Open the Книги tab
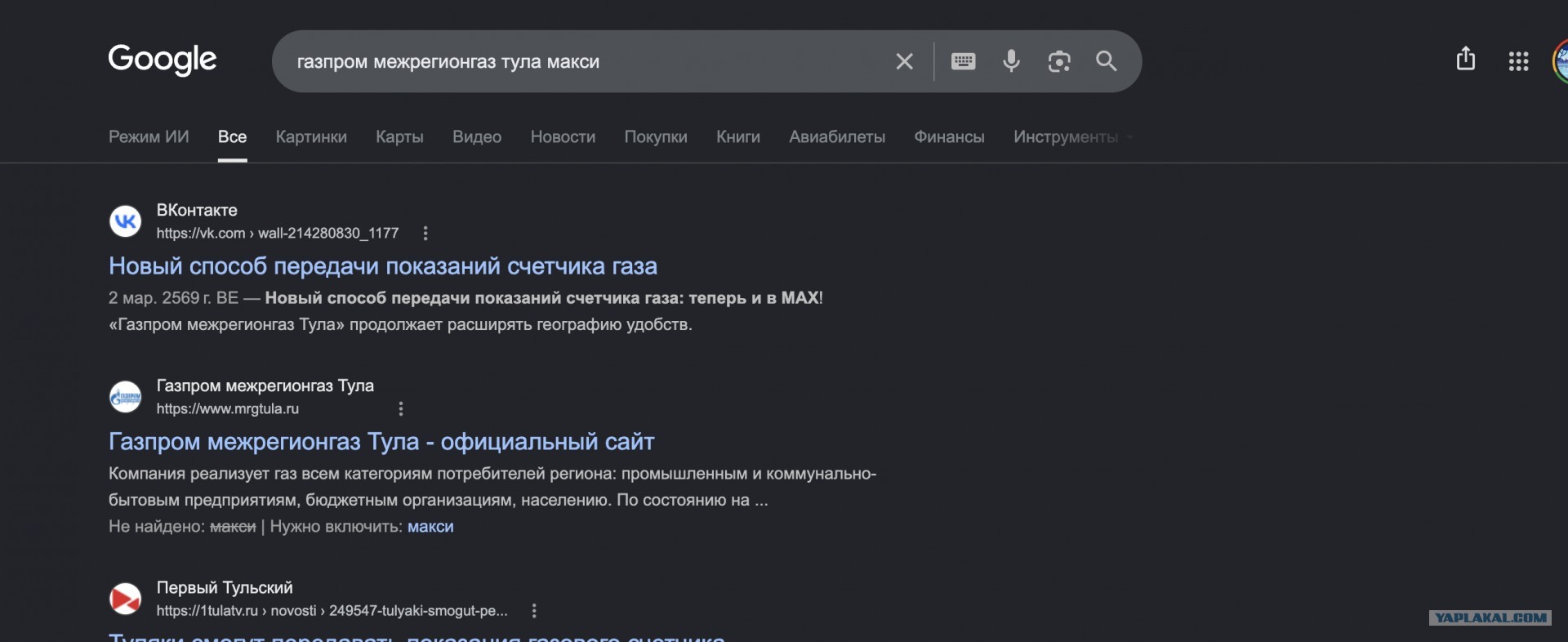 click(738, 136)
